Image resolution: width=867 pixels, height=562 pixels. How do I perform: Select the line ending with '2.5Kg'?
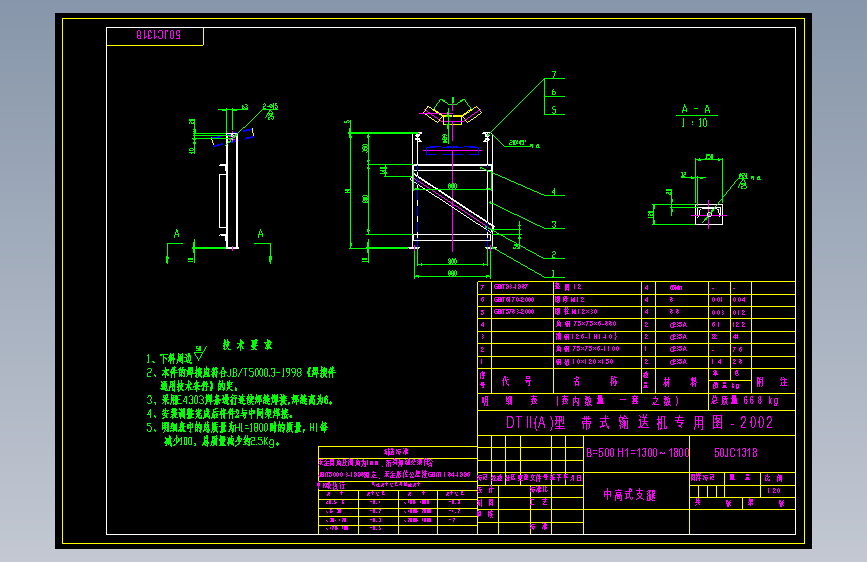pos(221,441)
